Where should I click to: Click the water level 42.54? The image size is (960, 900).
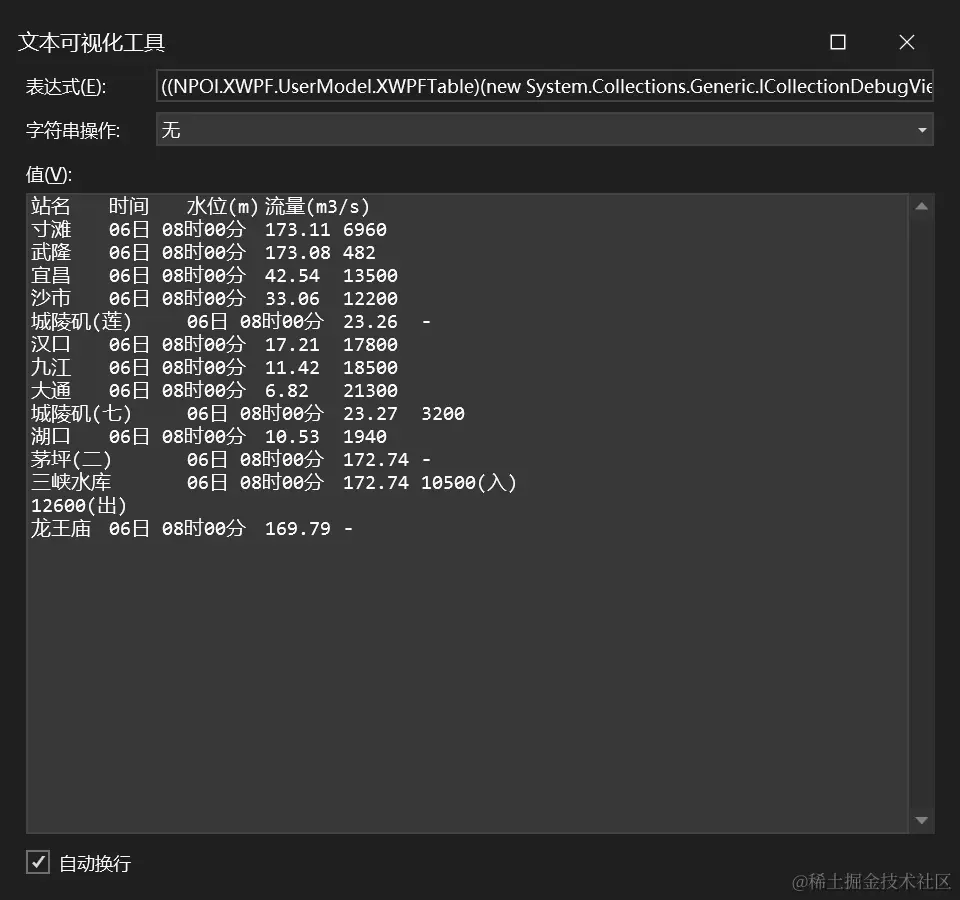click(x=292, y=276)
